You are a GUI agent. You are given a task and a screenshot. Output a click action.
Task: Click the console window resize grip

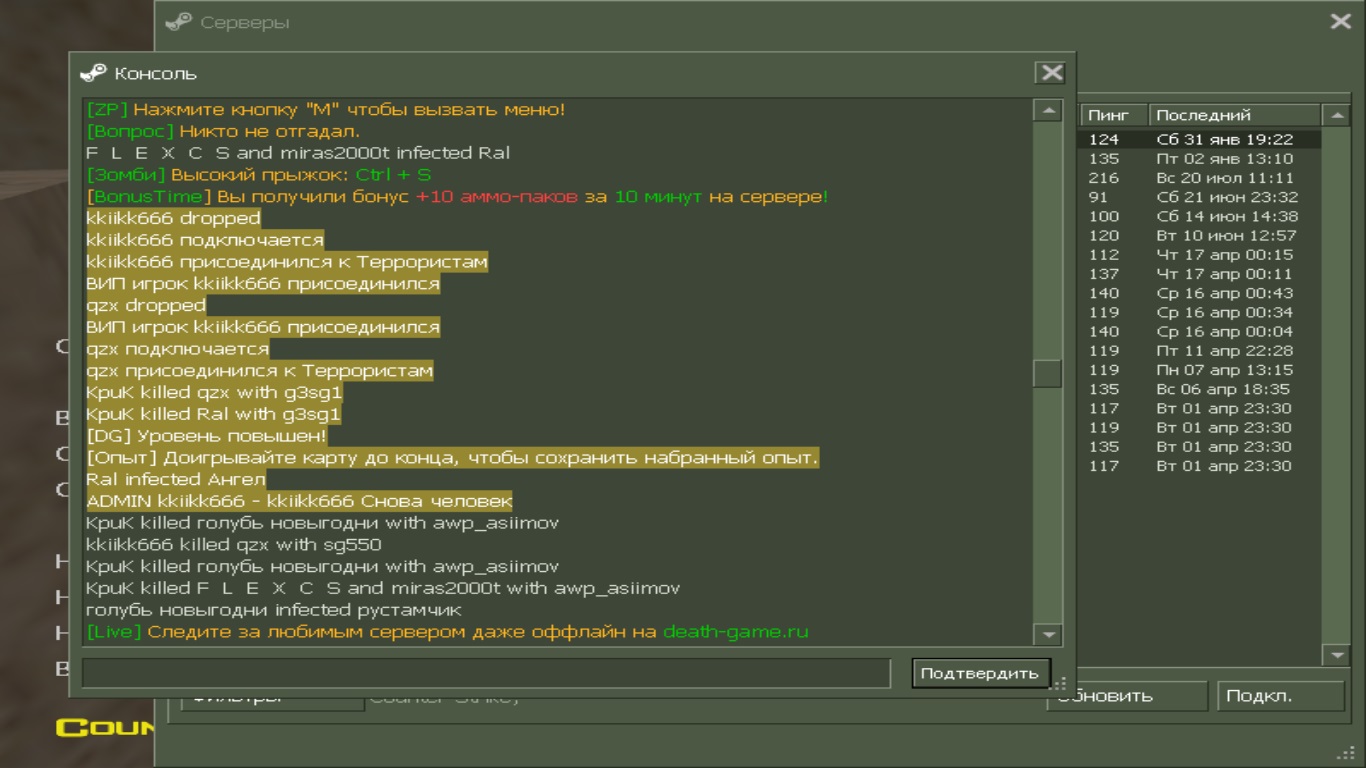1062,683
